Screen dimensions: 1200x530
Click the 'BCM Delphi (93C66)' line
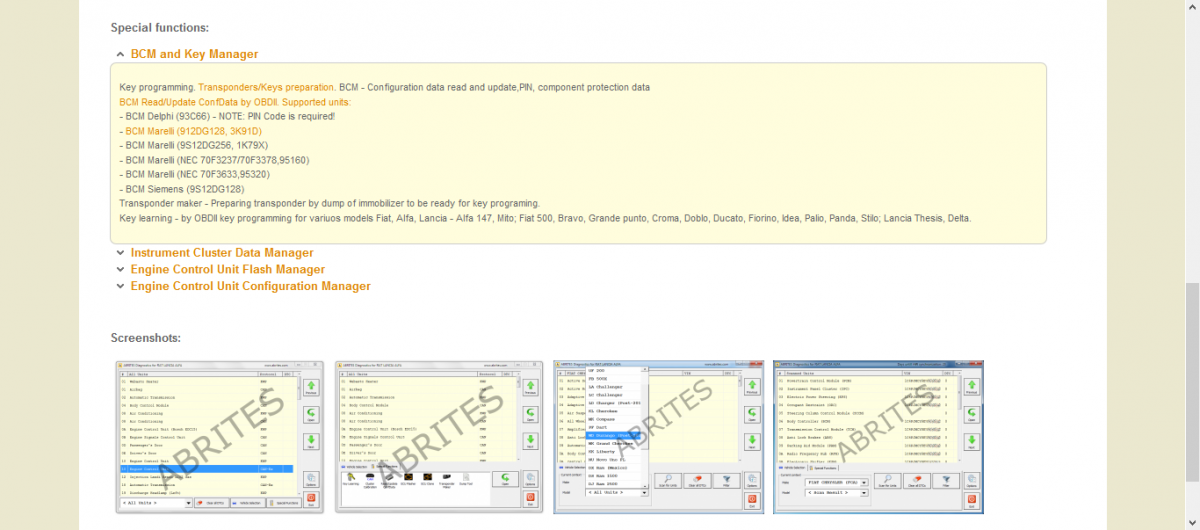click(x=227, y=117)
